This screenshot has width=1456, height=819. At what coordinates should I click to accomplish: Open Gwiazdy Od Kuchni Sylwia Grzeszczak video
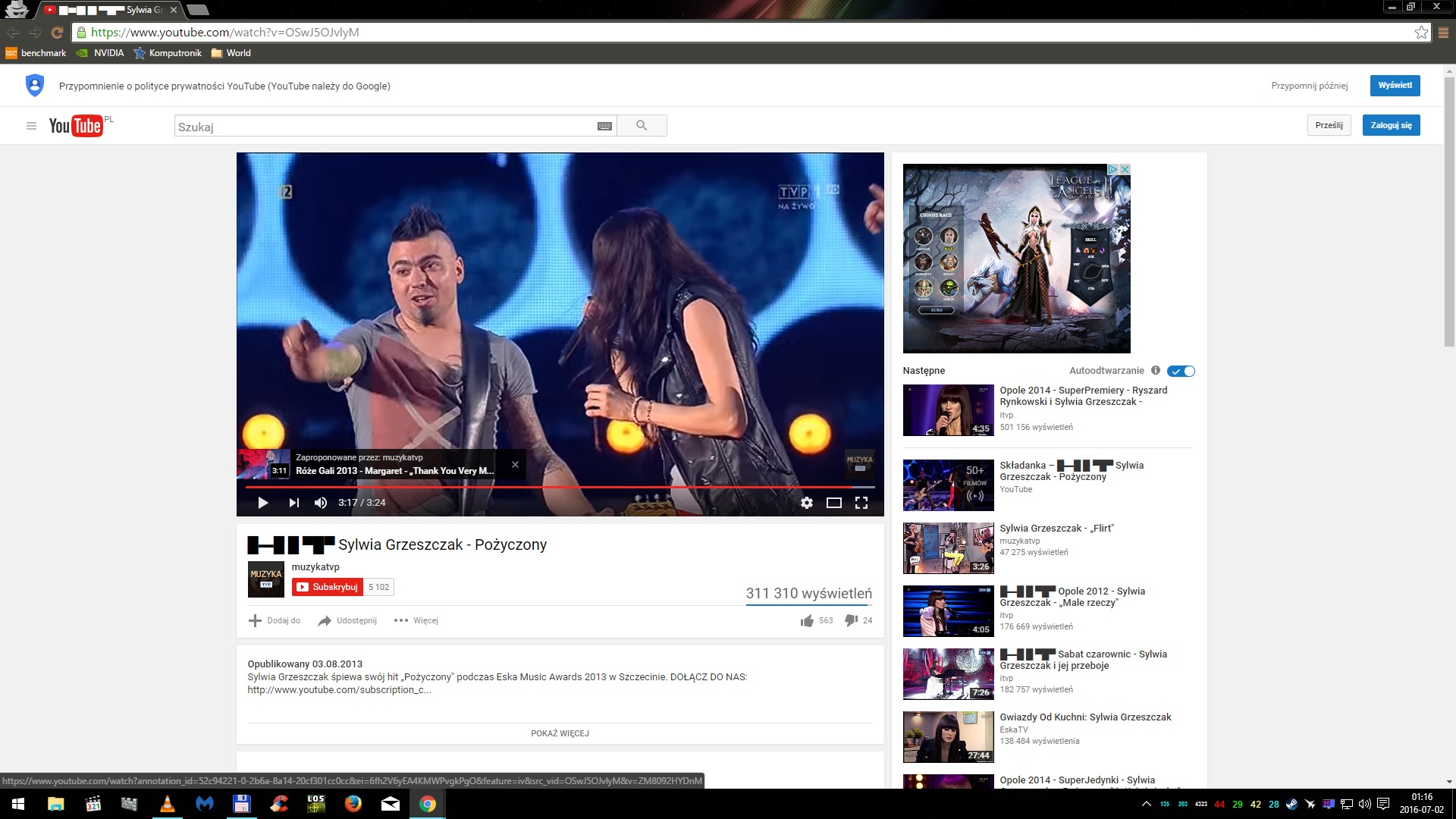tap(1085, 717)
